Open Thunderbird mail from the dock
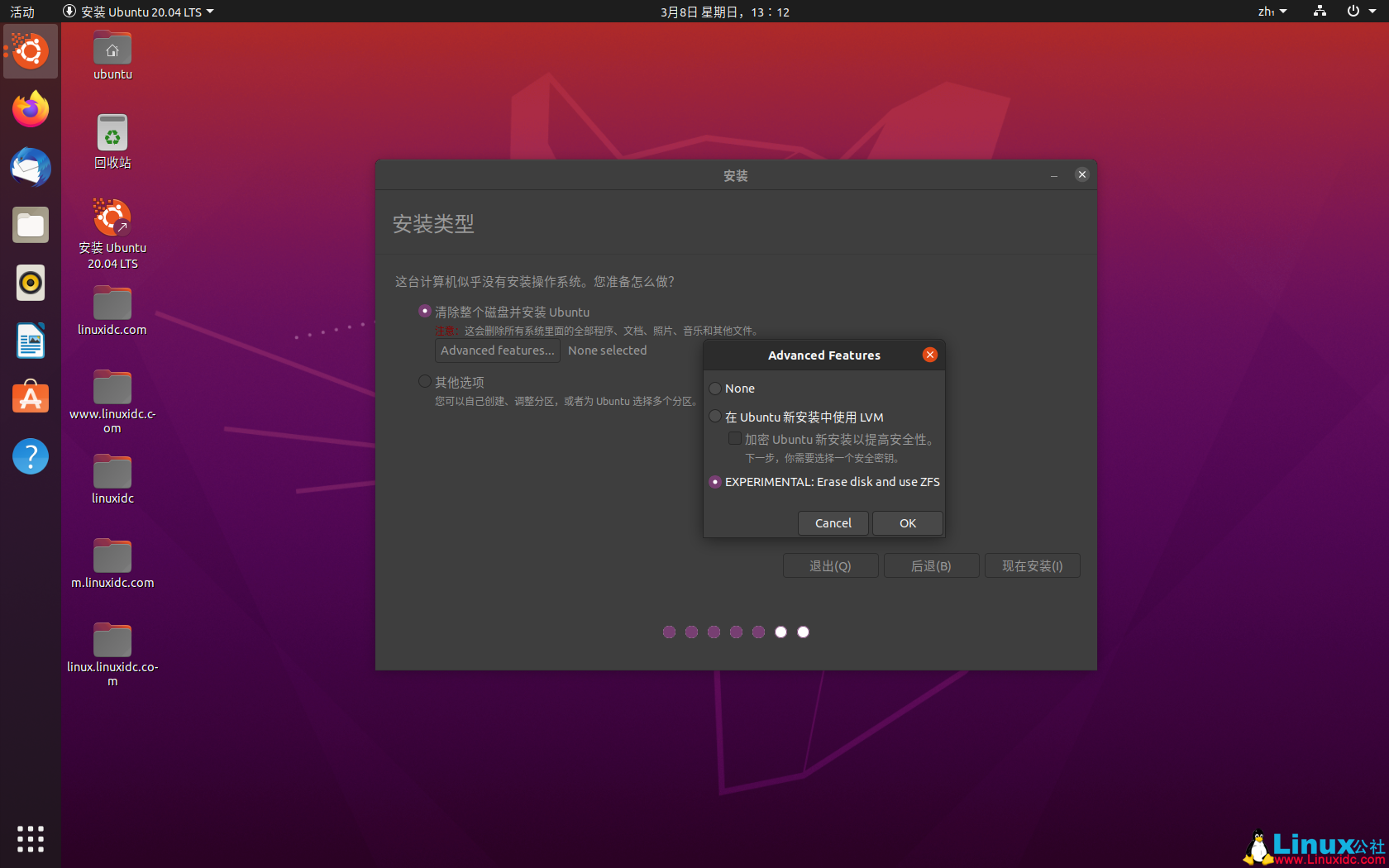This screenshot has height=868, width=1389. (30, 167)
